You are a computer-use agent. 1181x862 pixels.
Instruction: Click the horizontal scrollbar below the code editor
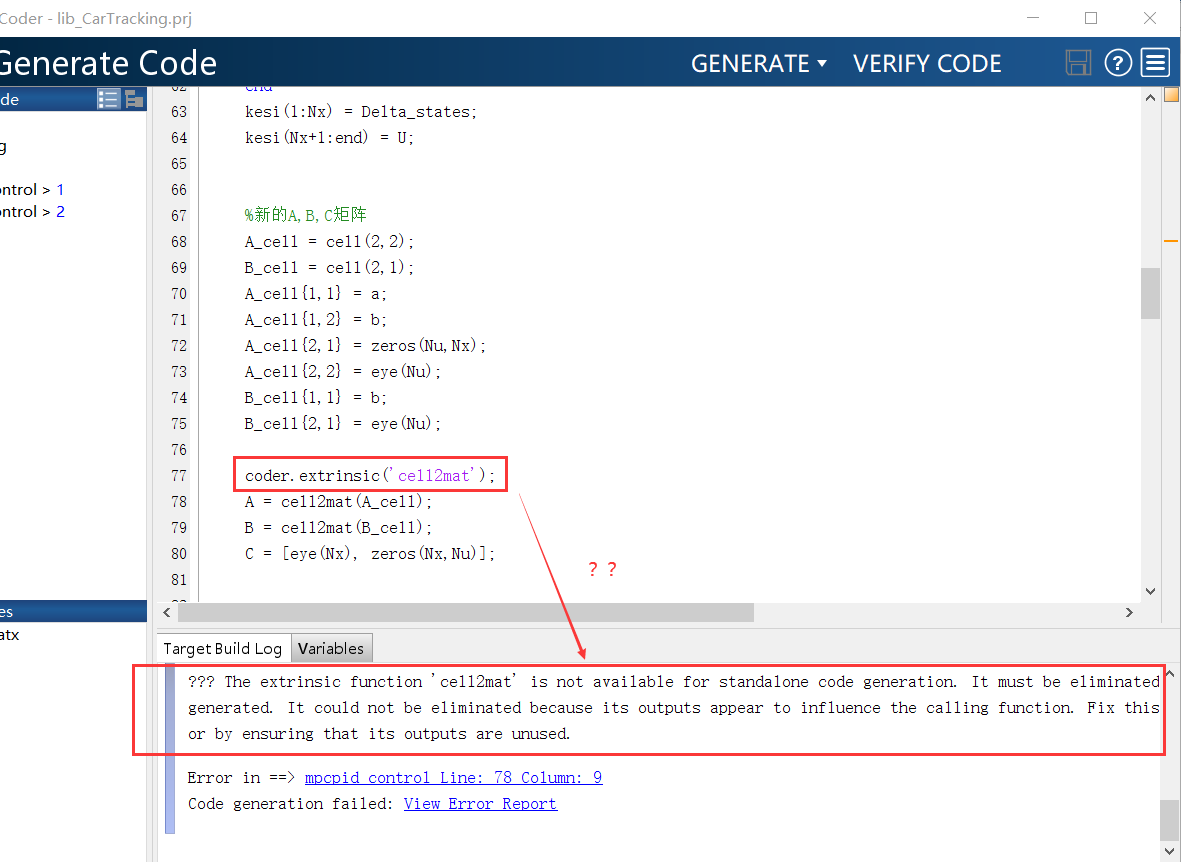460,612
